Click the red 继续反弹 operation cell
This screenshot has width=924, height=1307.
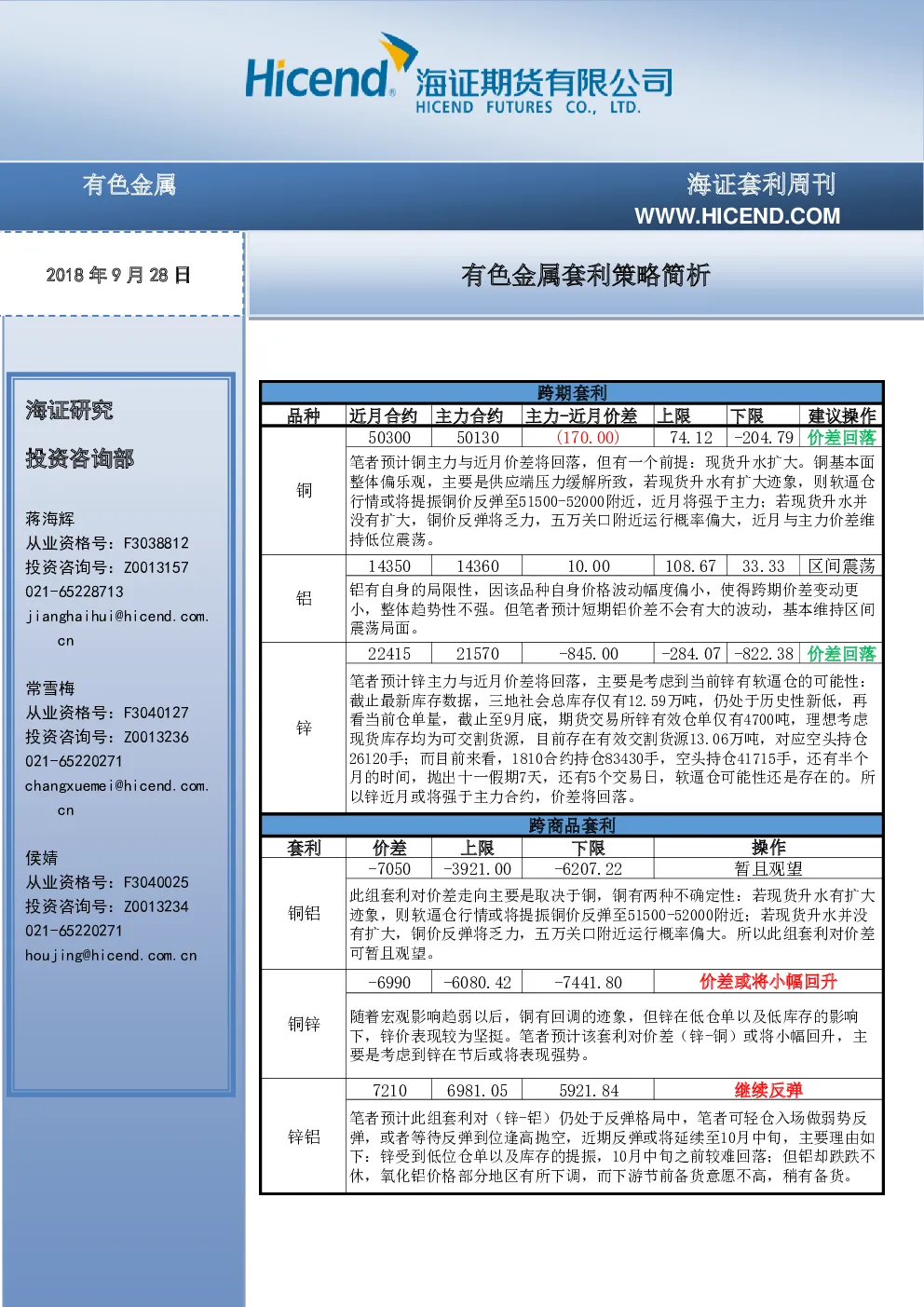tap(768, 1091)
